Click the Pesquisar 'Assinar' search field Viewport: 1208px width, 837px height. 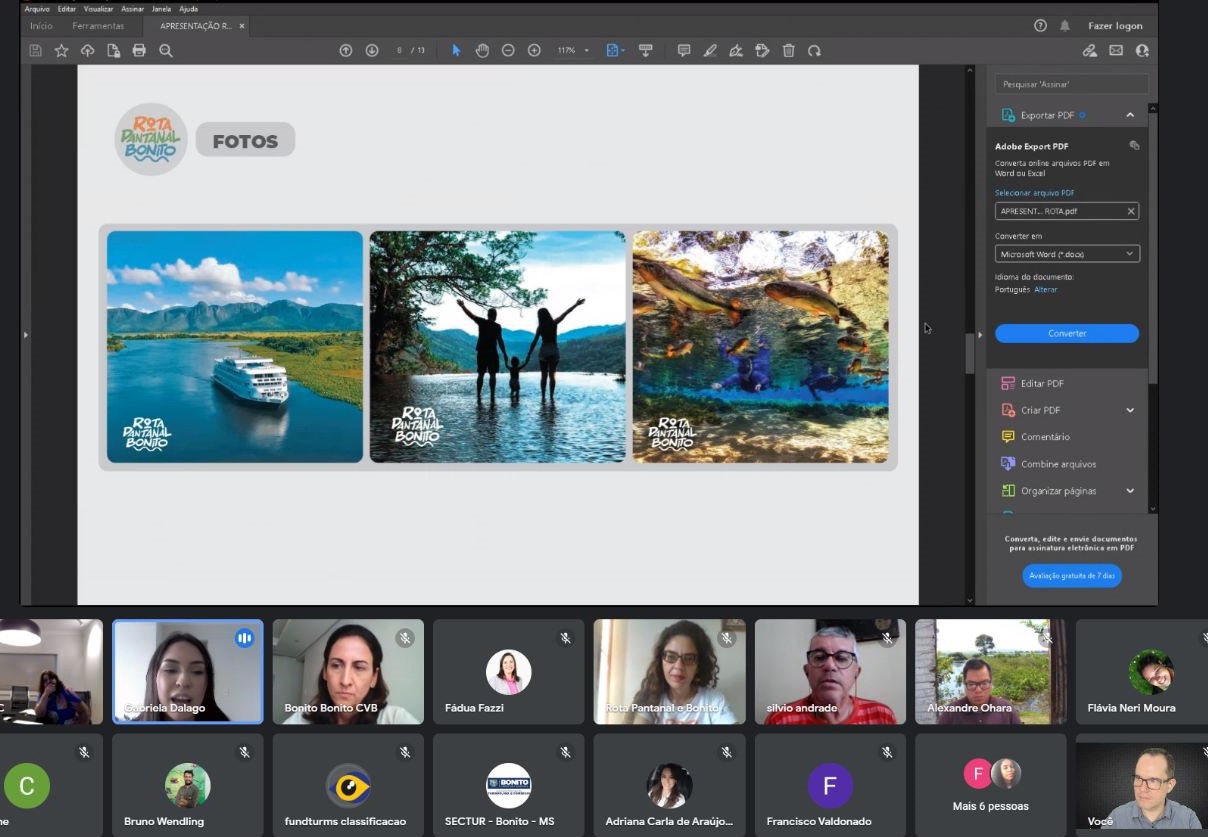click(x=1071, y=84)
